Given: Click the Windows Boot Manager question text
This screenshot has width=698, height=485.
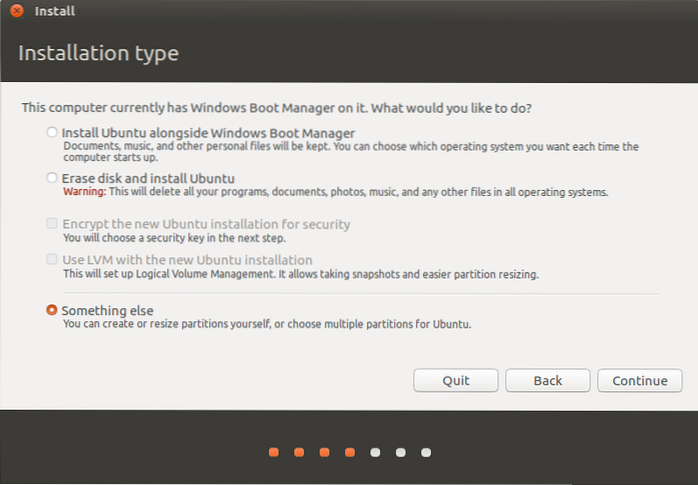Looking at the screenshot, I should click(x=276, y=108).
